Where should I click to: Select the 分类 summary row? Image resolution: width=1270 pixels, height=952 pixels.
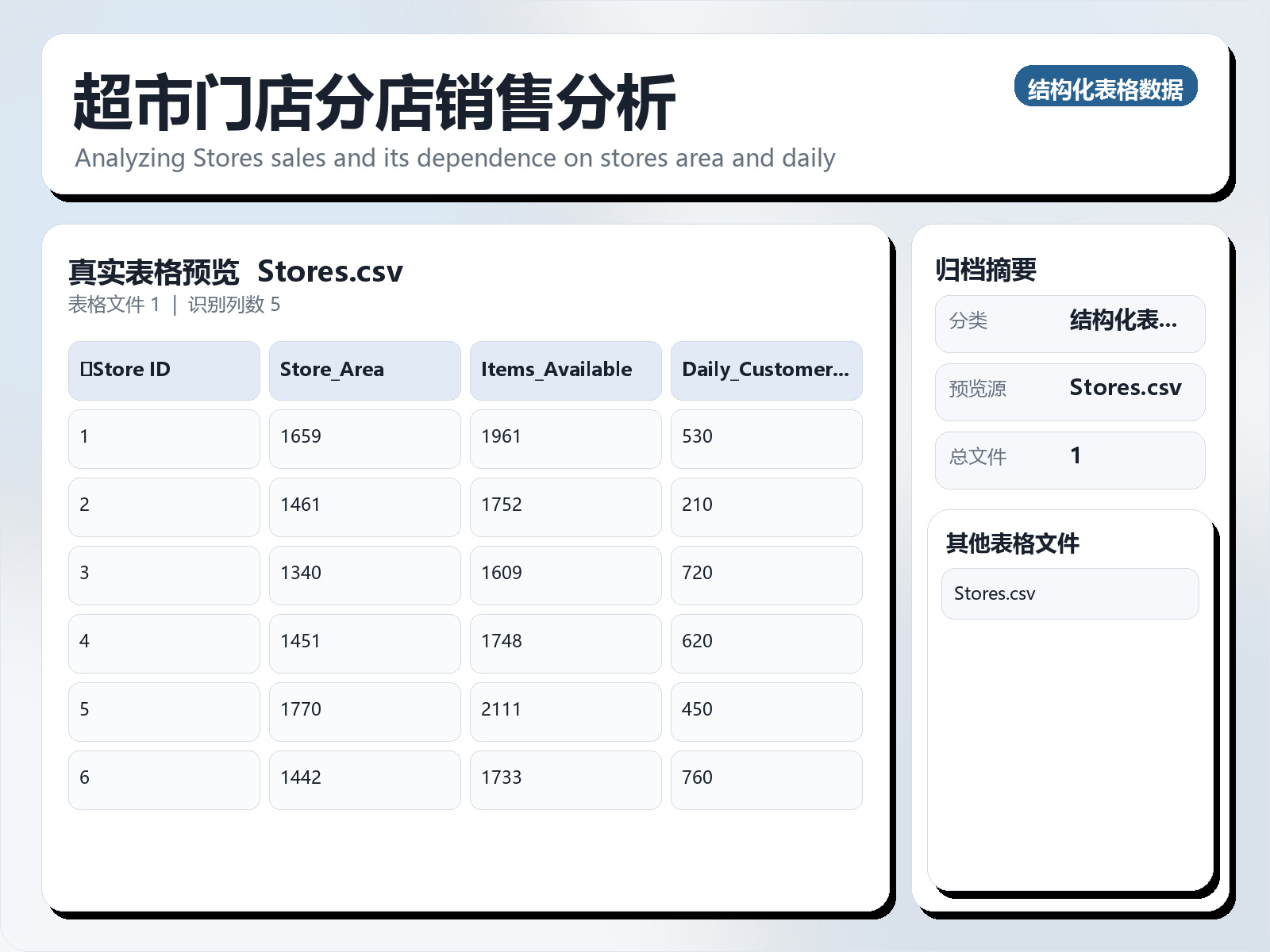coord(1070,323)
